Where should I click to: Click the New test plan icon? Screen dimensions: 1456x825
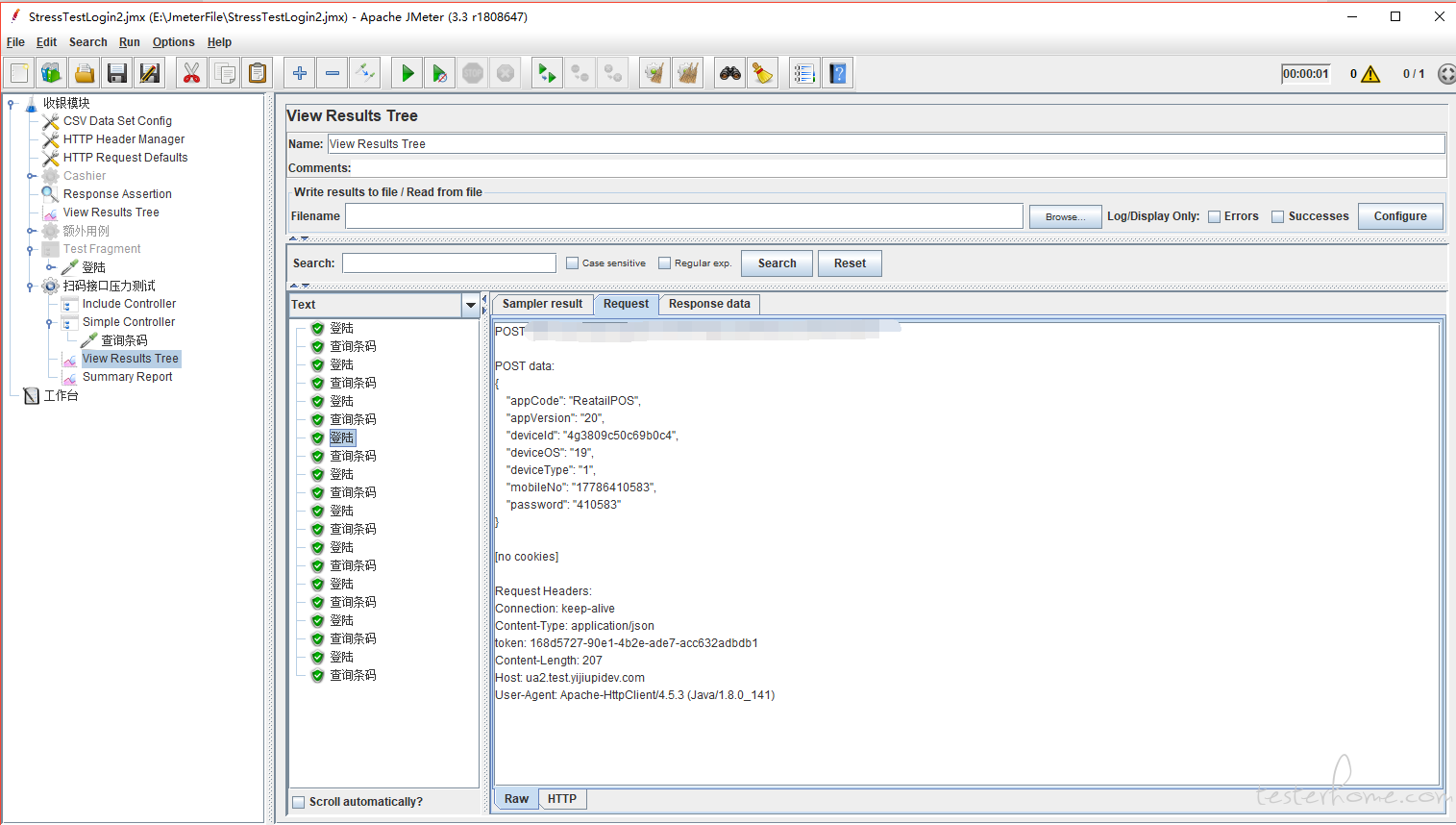click(19, 73)
